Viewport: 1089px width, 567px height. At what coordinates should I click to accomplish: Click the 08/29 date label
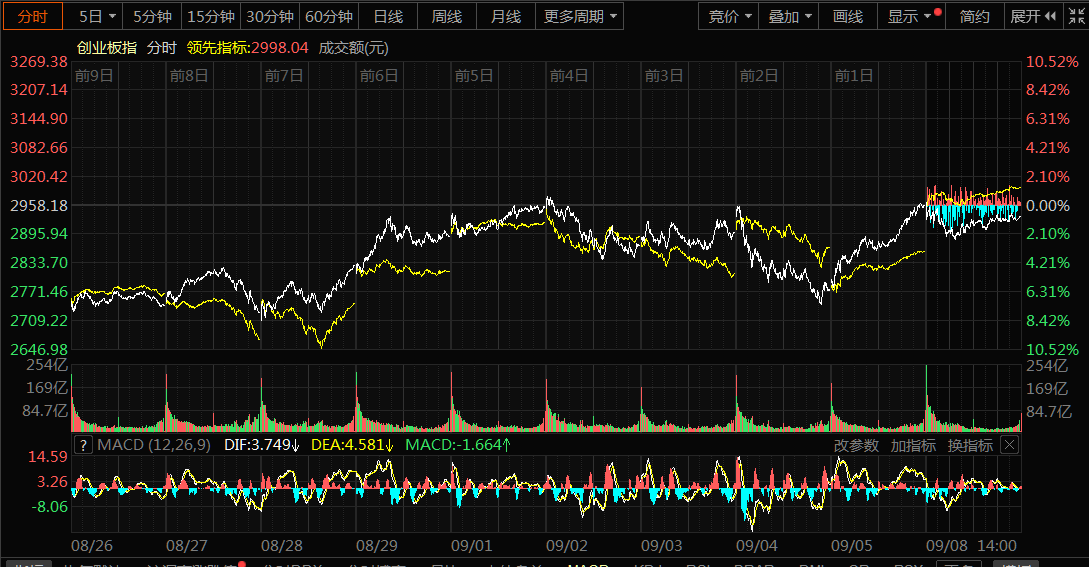click(377, 546)
